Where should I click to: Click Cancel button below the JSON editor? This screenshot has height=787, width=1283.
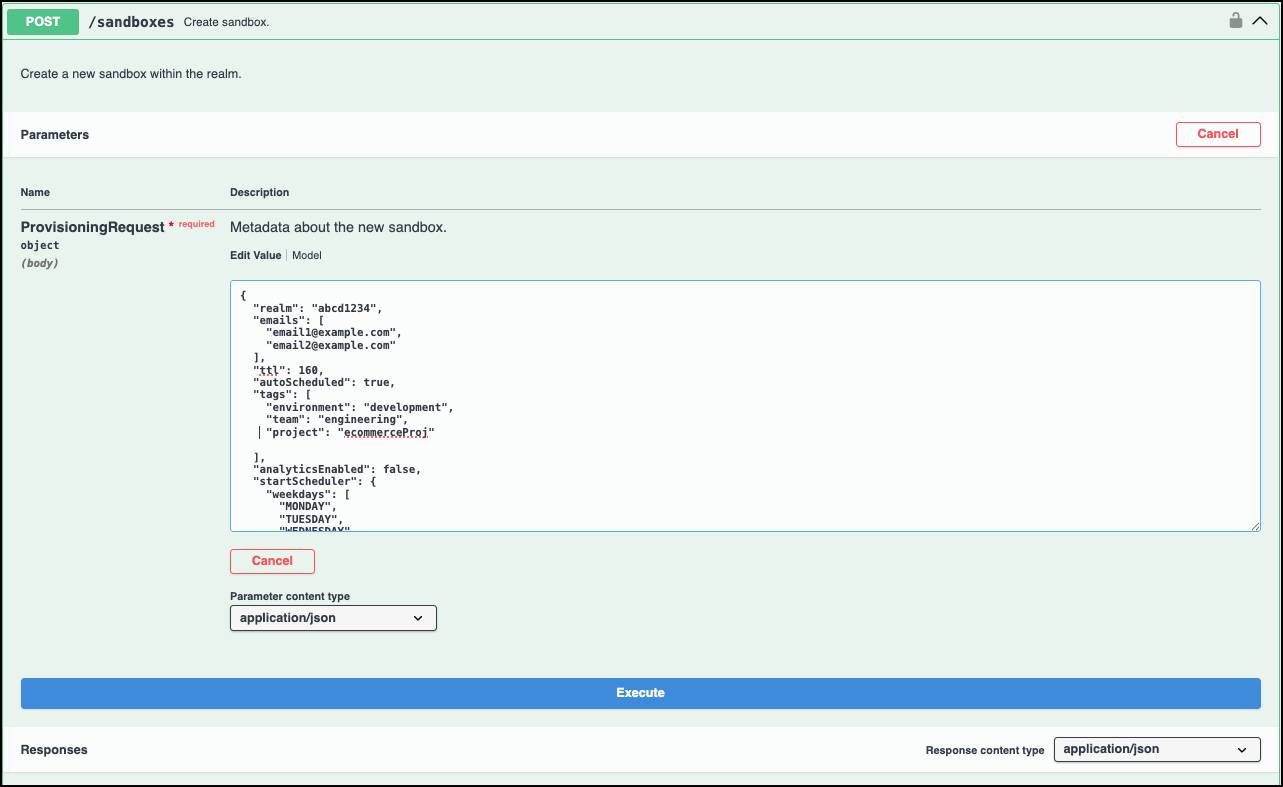[x=272, y=561]
